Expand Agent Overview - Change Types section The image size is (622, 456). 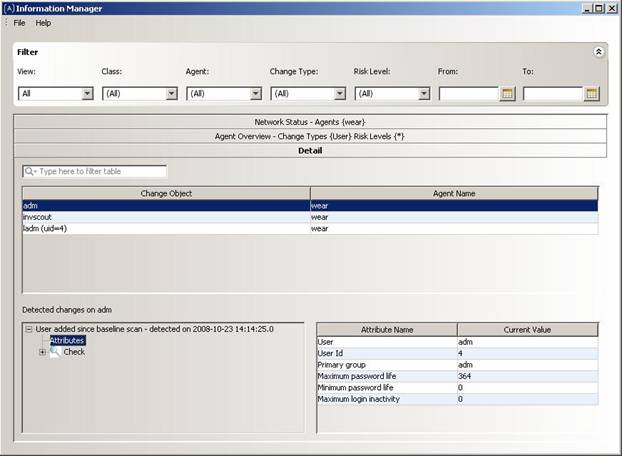point(310,135)
